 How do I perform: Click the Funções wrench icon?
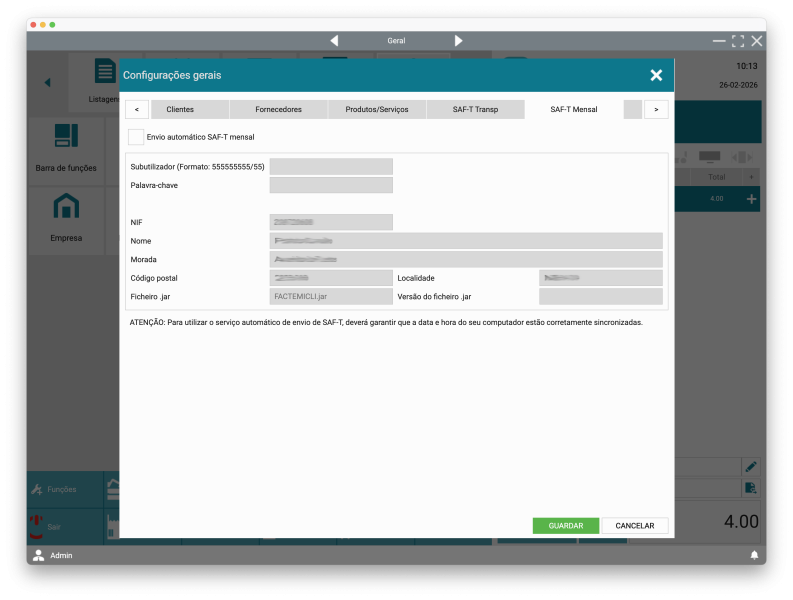37,489
